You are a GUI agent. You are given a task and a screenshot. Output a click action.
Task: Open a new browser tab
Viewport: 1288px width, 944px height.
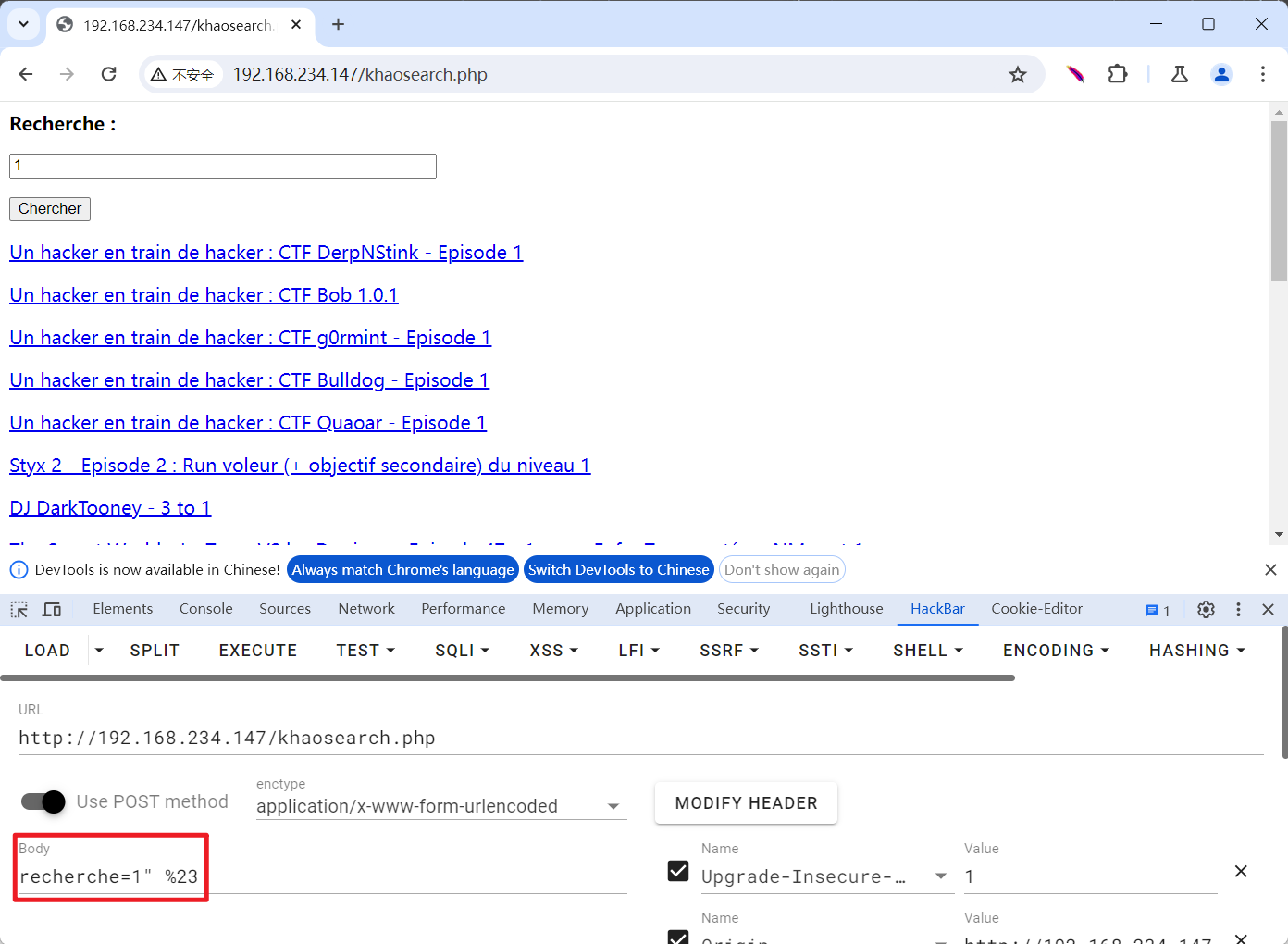click(x=338, y=24)
